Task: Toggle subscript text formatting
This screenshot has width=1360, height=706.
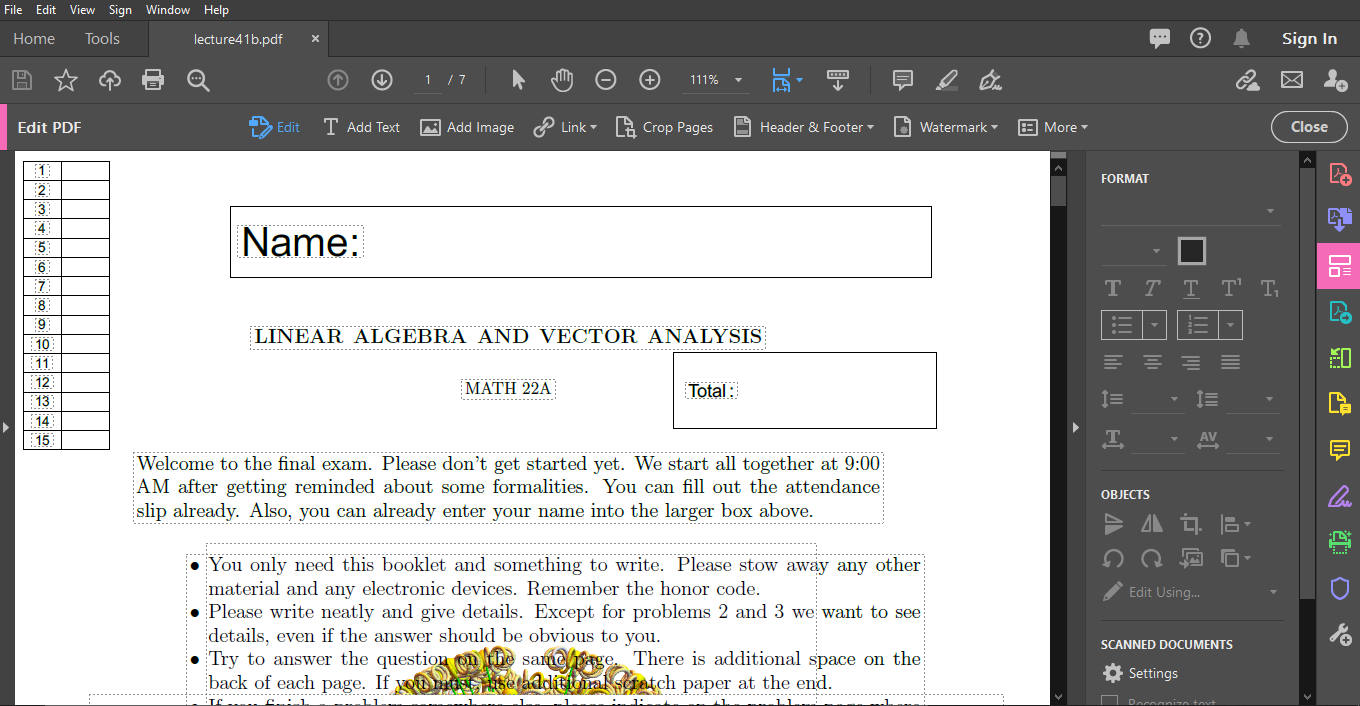Action: coord(1269,288)
